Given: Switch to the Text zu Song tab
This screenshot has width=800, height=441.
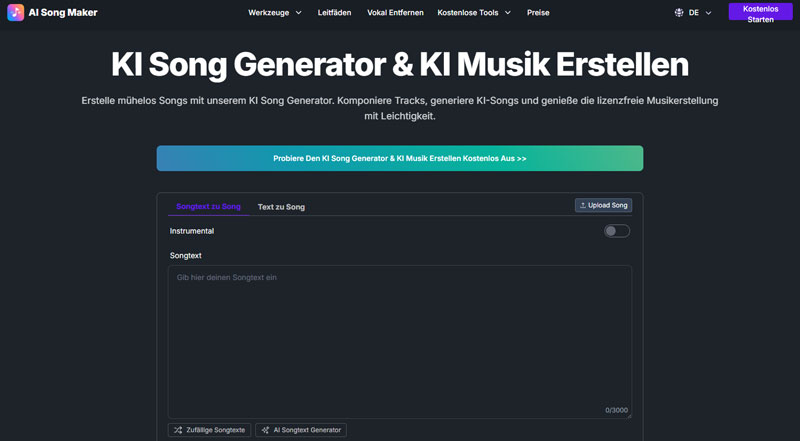Looking at the screenshot, I should [x=281, y=207].
